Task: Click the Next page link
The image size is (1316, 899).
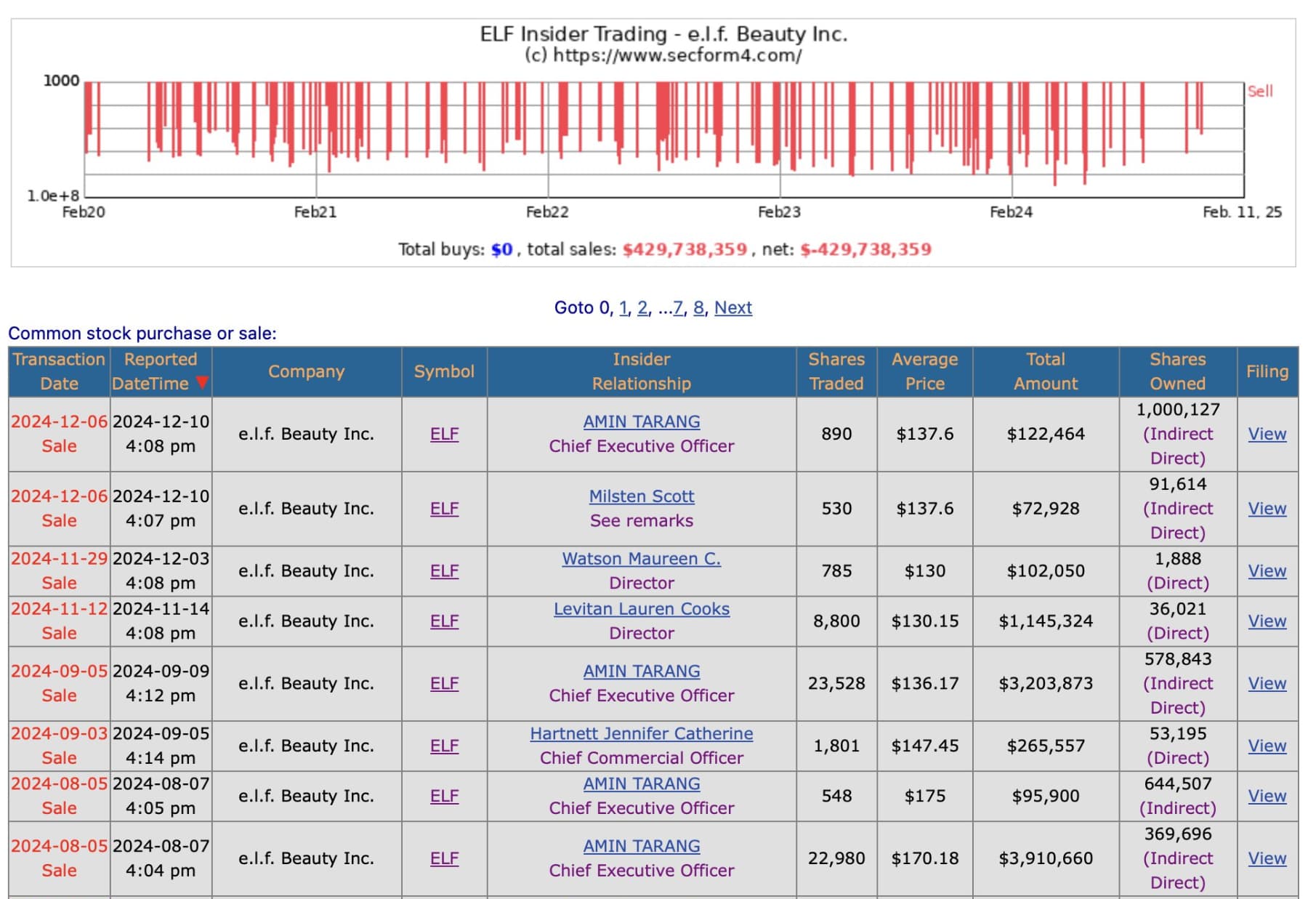Action: coord(732,307)
